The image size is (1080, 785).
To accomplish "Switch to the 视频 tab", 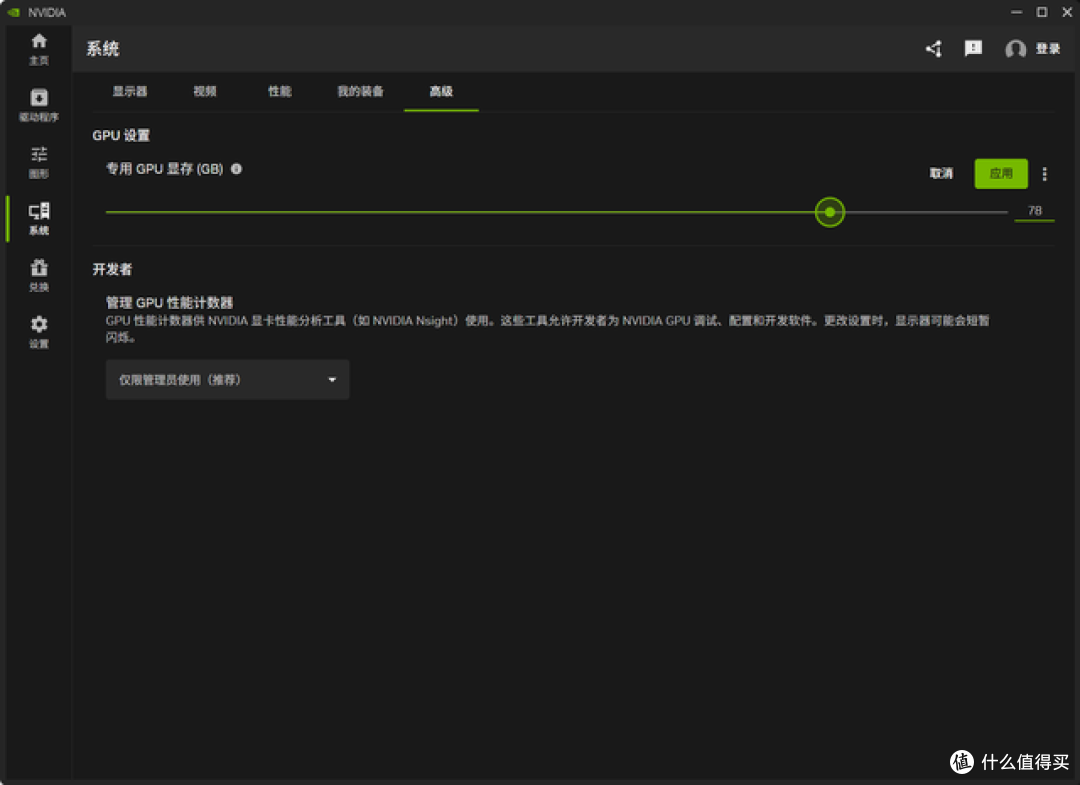I will [x=205, y=91].
